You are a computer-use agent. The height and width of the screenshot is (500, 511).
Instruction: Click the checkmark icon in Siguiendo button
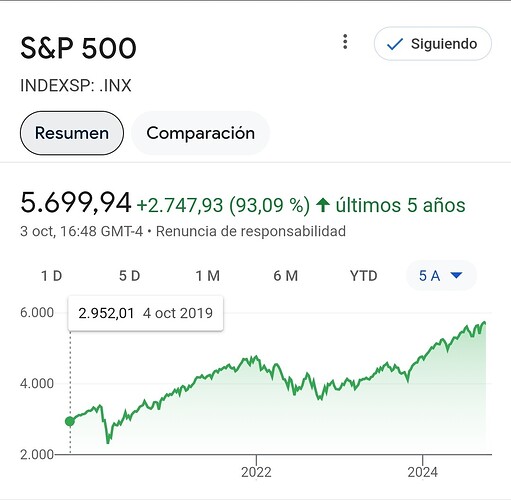coord(395,44)
